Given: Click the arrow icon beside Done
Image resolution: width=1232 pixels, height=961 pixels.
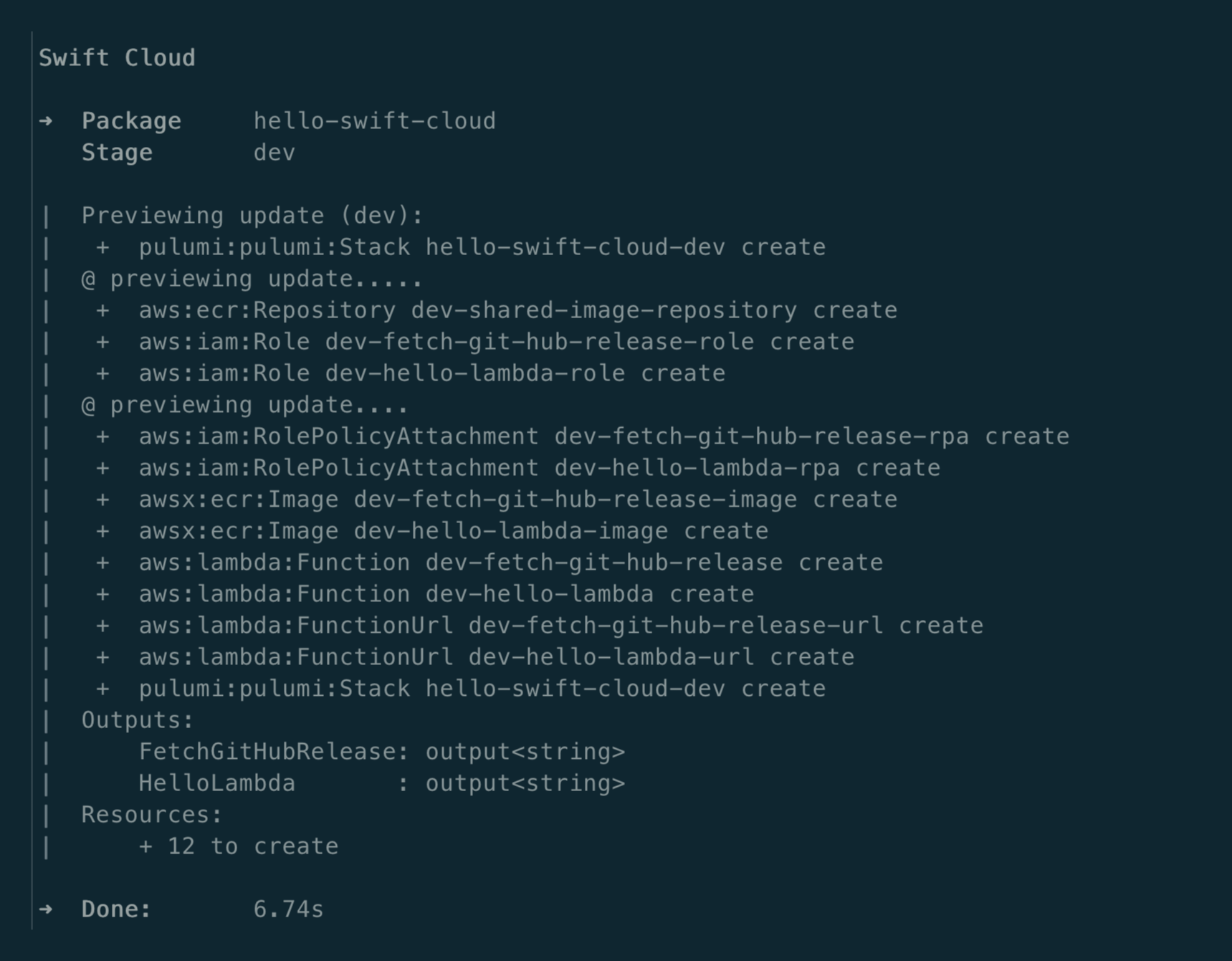Looking at the screenshot, I should 46,909.
